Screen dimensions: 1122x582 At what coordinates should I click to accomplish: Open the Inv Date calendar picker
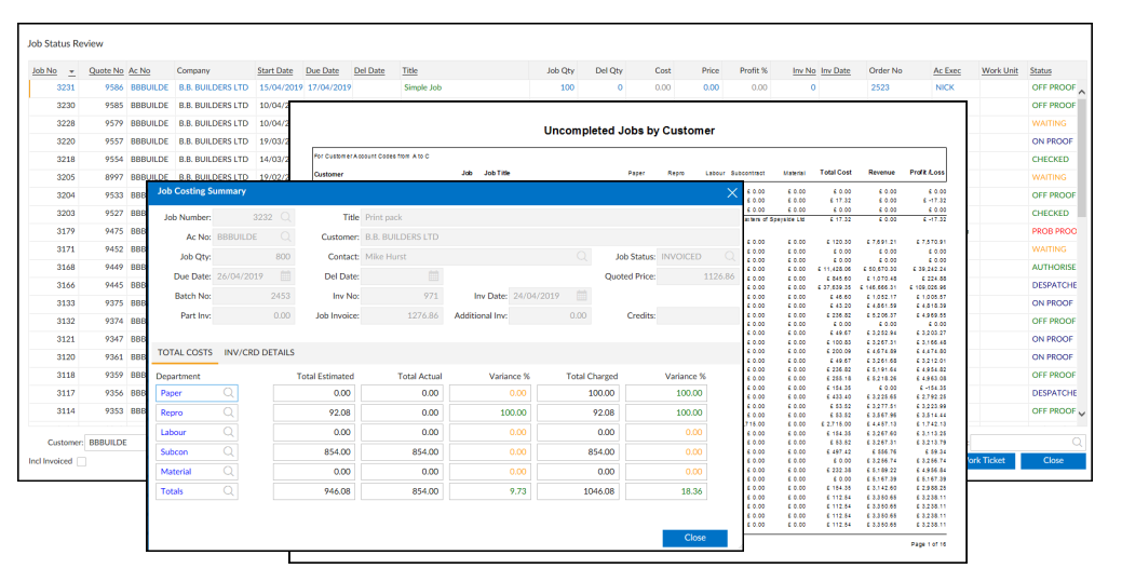(580, 295)
